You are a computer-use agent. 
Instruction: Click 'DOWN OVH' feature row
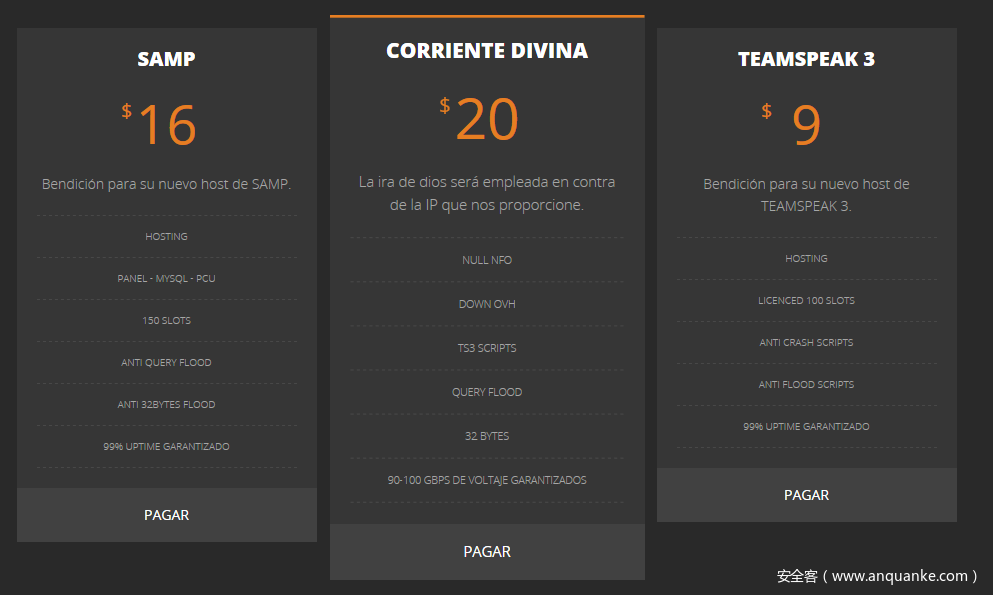coord(487,304)
